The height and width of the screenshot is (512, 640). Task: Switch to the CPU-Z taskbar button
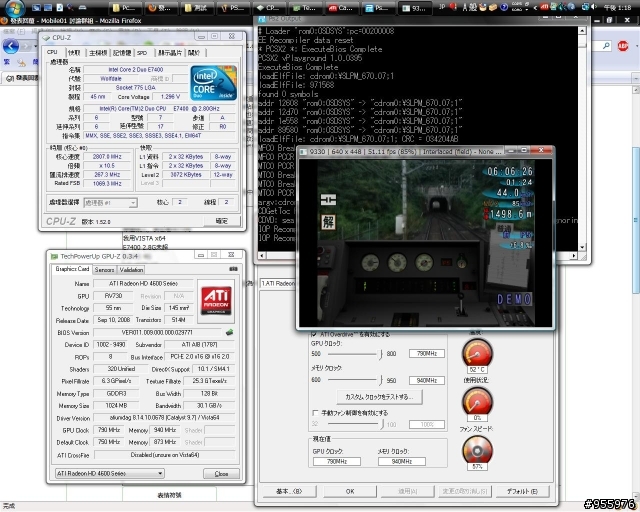pos(269,8)
